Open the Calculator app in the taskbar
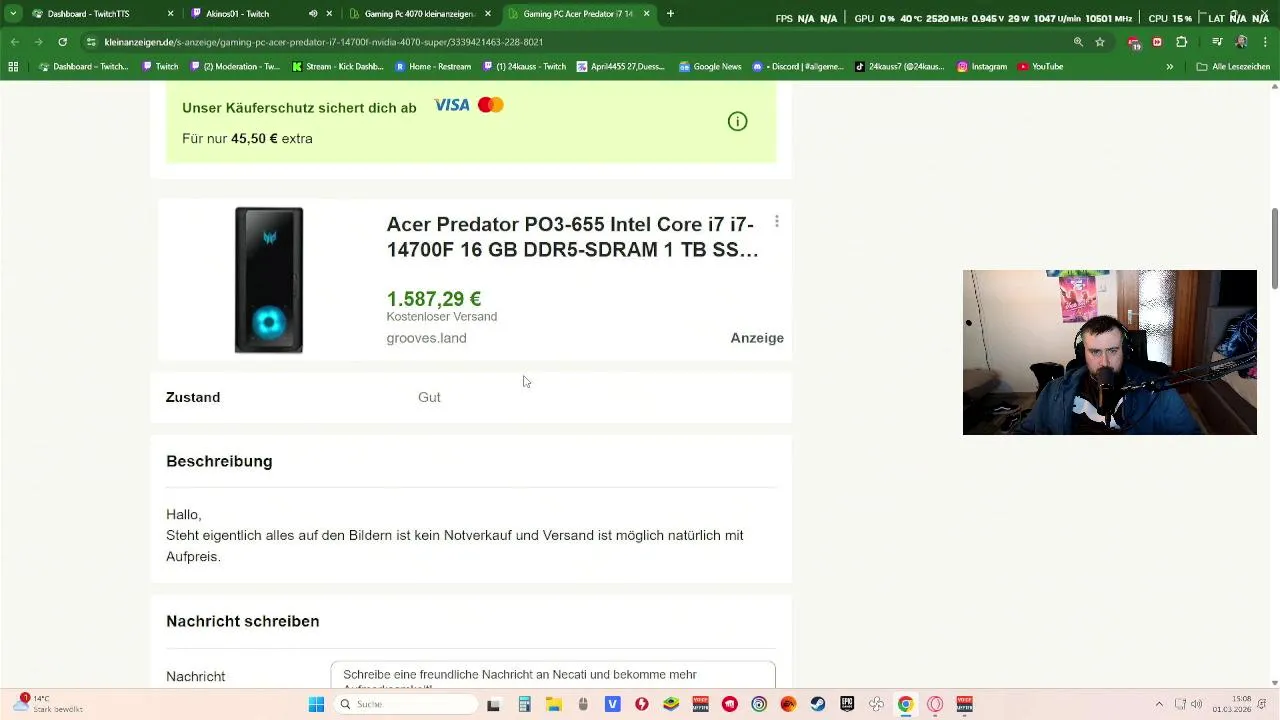The height and width of the screenshot is (720, 1280). pos(524,705)
